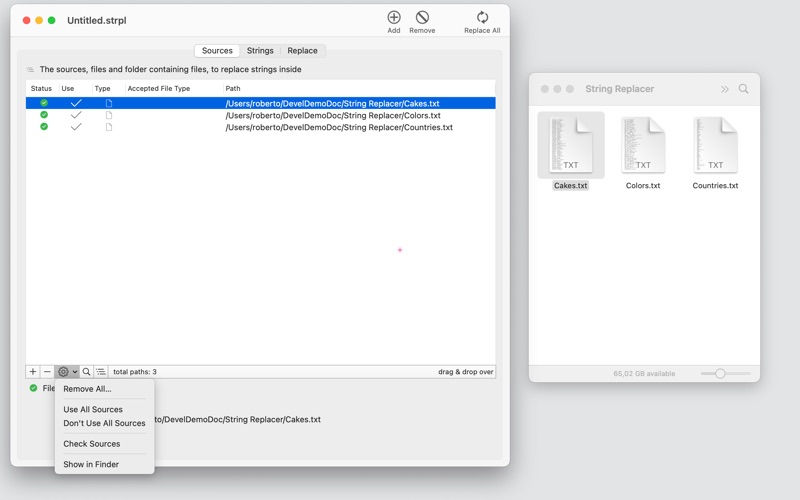Viewport: 800px width, 500px height.
Task: Click the Status column header
Action: (x=41, y=88)
